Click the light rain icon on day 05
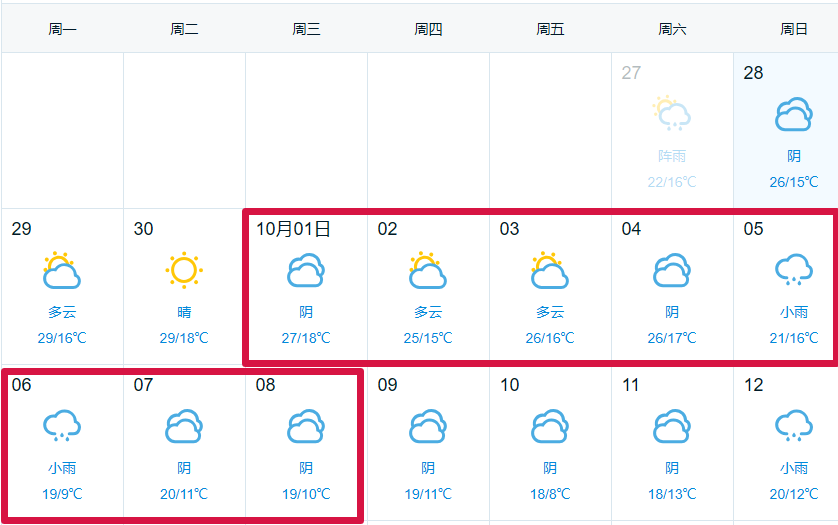838x525 pixels. (x=794, y=270)
